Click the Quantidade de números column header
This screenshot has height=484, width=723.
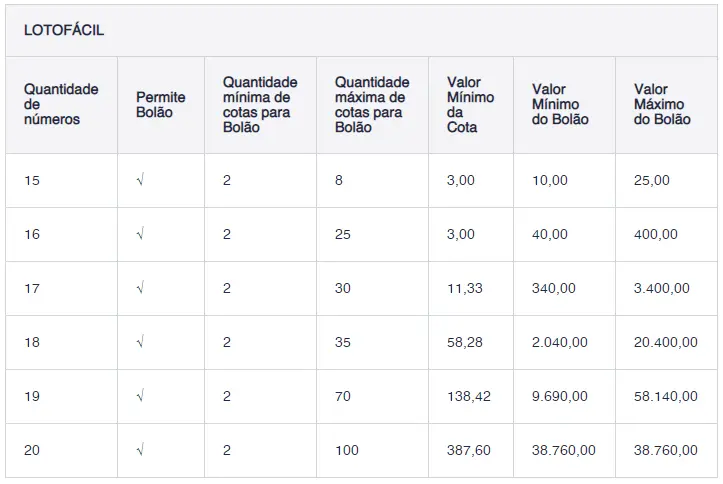(x=61, y=104)
